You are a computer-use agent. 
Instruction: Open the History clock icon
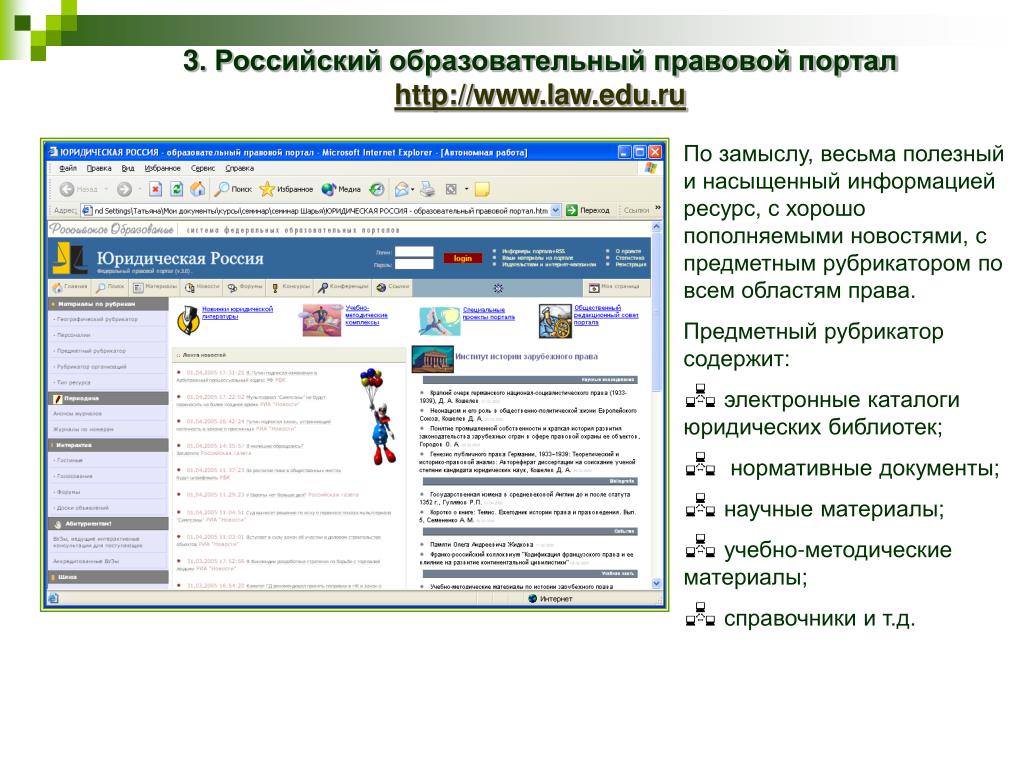pyautogui.click(x=377, y=189)
